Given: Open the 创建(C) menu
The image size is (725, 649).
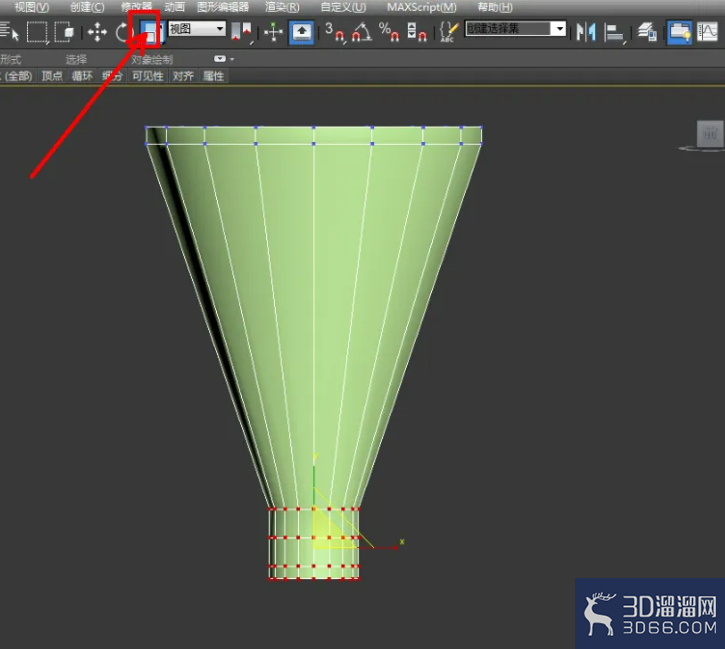Looking at the screenshot, I should point(87,7).
